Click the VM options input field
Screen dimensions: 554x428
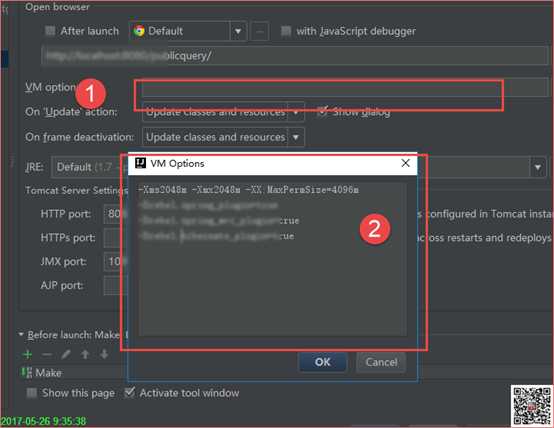pos(344,88)
